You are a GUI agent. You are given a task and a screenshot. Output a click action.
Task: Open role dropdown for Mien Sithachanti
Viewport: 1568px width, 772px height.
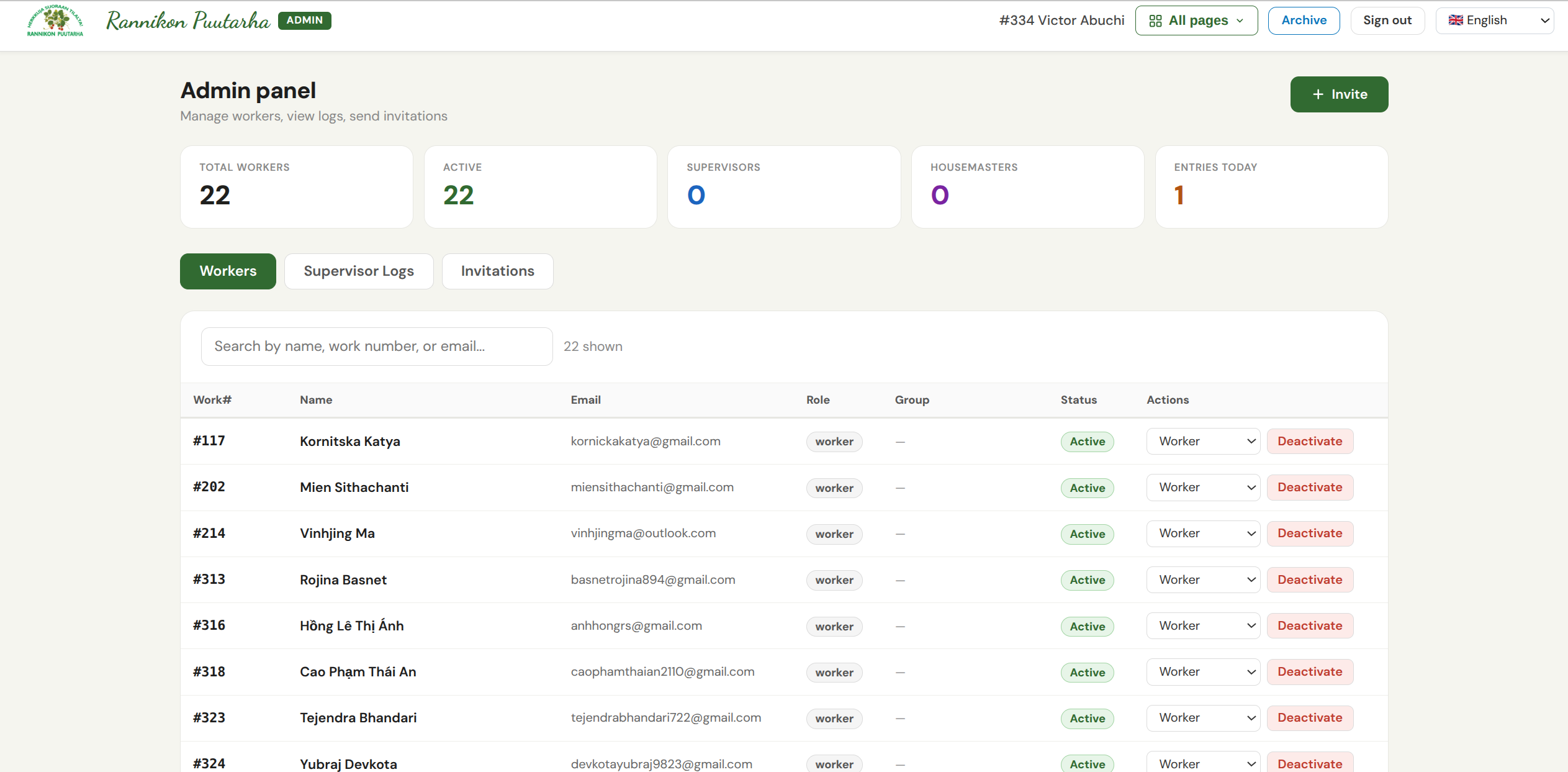tap(1203, 488)
